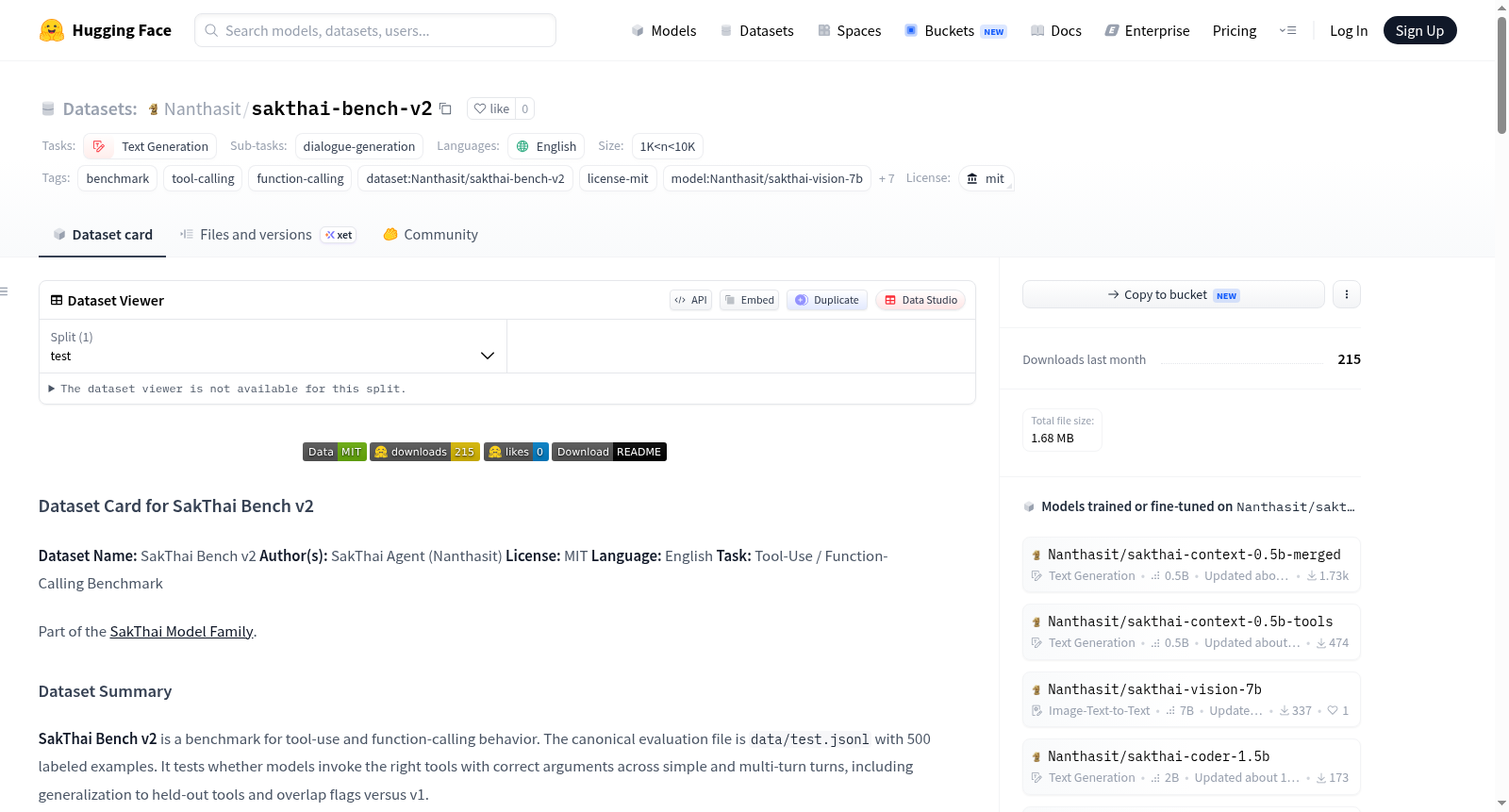Open the sakthai-vision-7b model card

(x=1191, y=700)
